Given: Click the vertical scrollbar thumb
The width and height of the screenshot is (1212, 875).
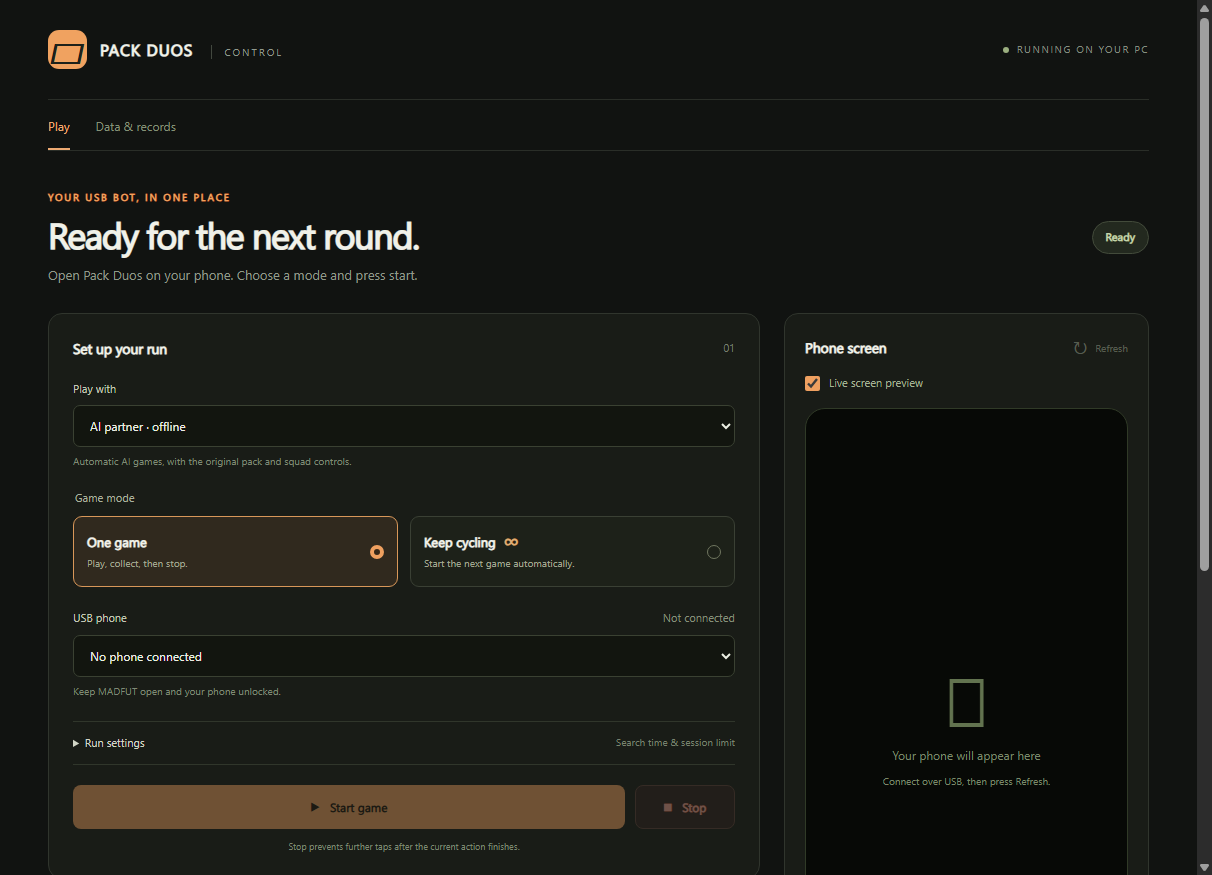Looking at the screenshot, I should pyautogui.click(x=1204, y=294).
